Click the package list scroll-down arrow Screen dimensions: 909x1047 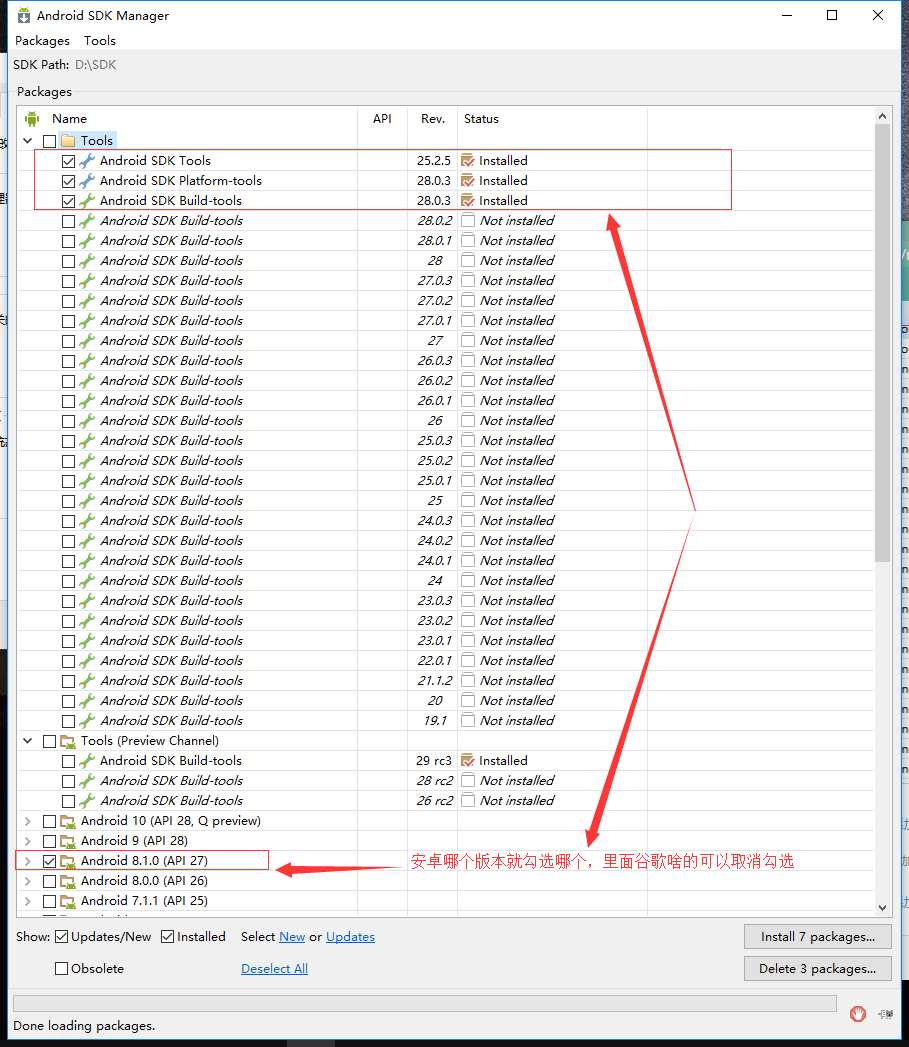pos(882,907)
